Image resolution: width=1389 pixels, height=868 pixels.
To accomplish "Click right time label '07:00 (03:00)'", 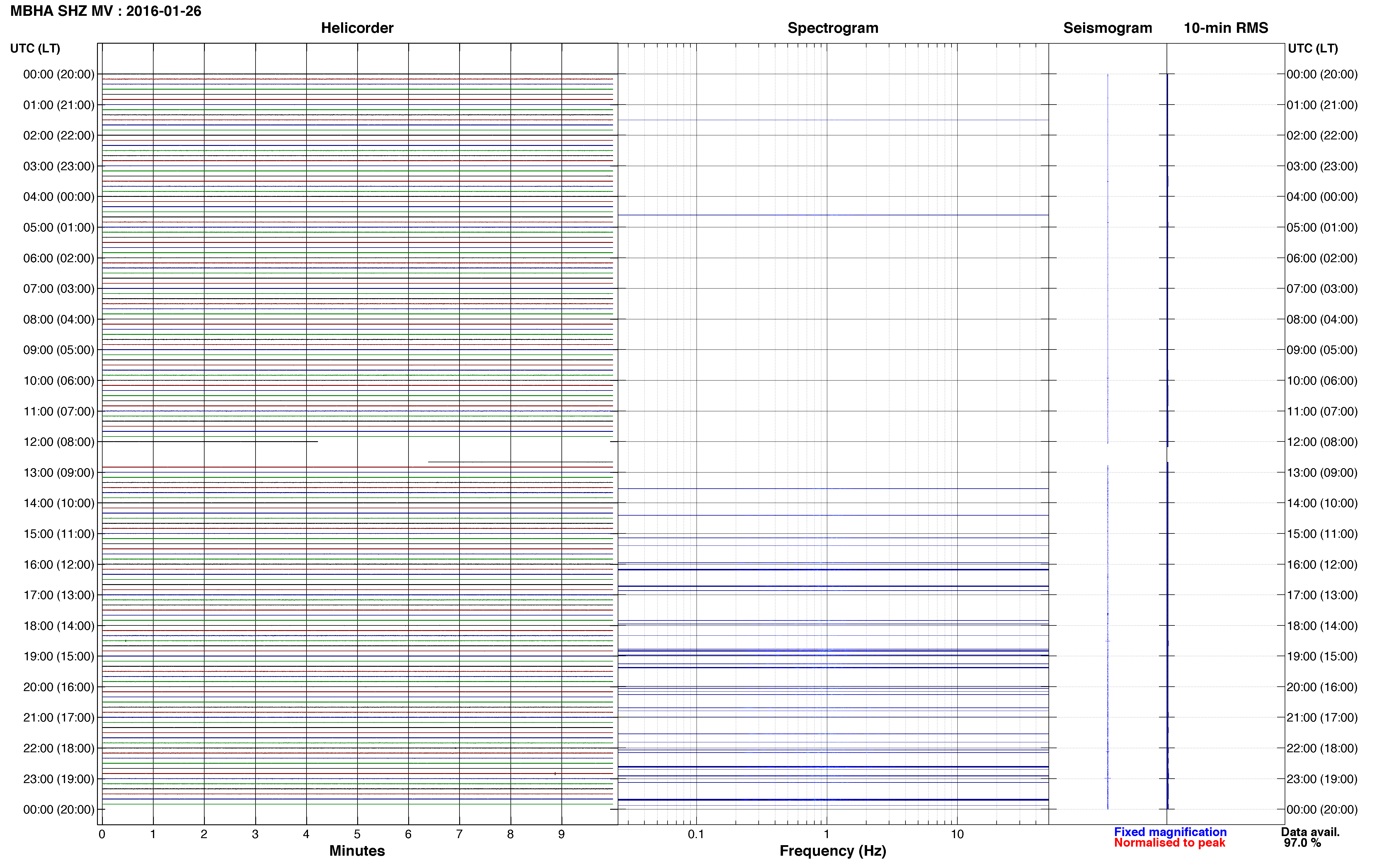I will point(1322,289).
